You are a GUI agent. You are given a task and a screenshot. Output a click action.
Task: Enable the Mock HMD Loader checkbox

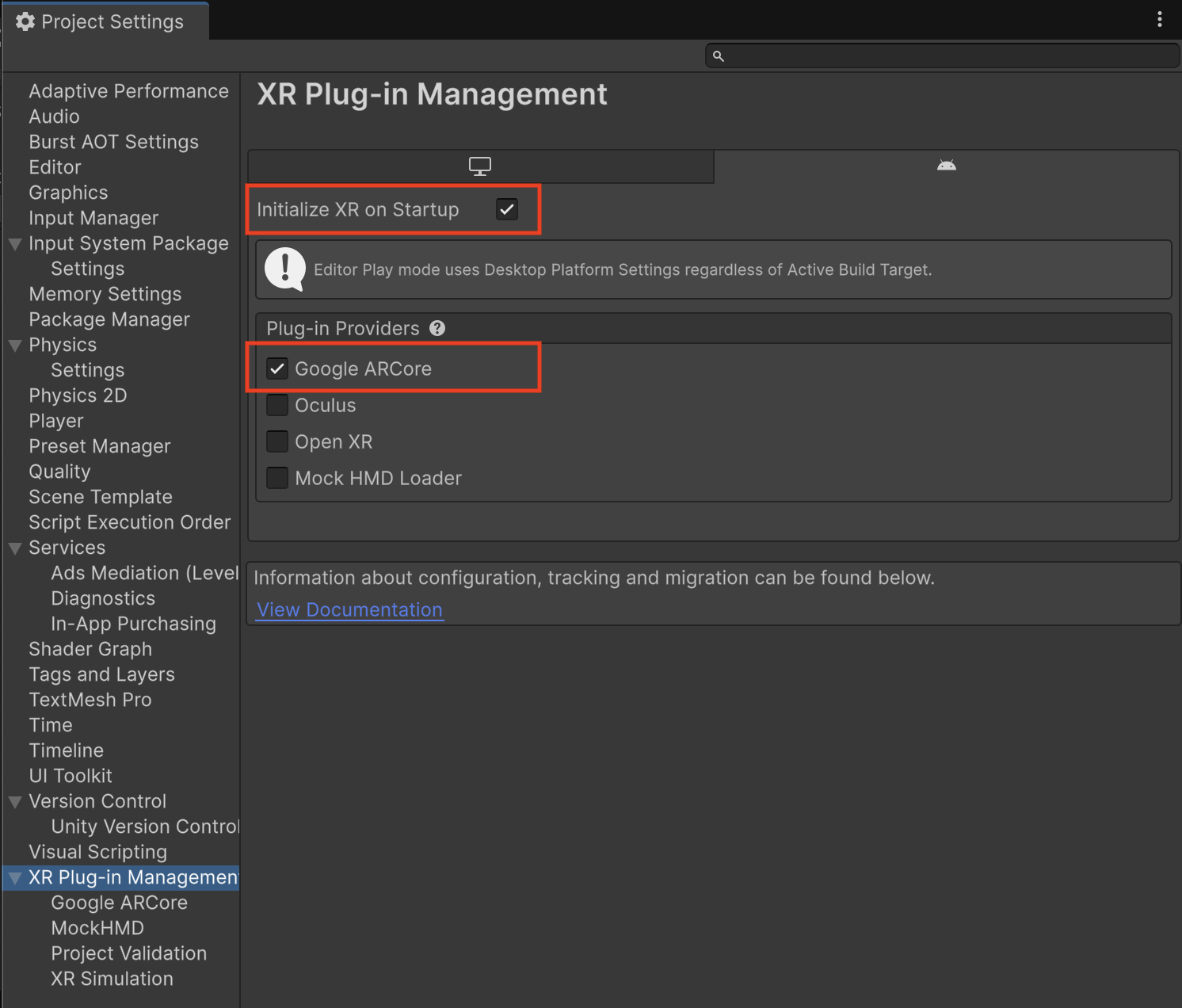(x=277, y=478)
